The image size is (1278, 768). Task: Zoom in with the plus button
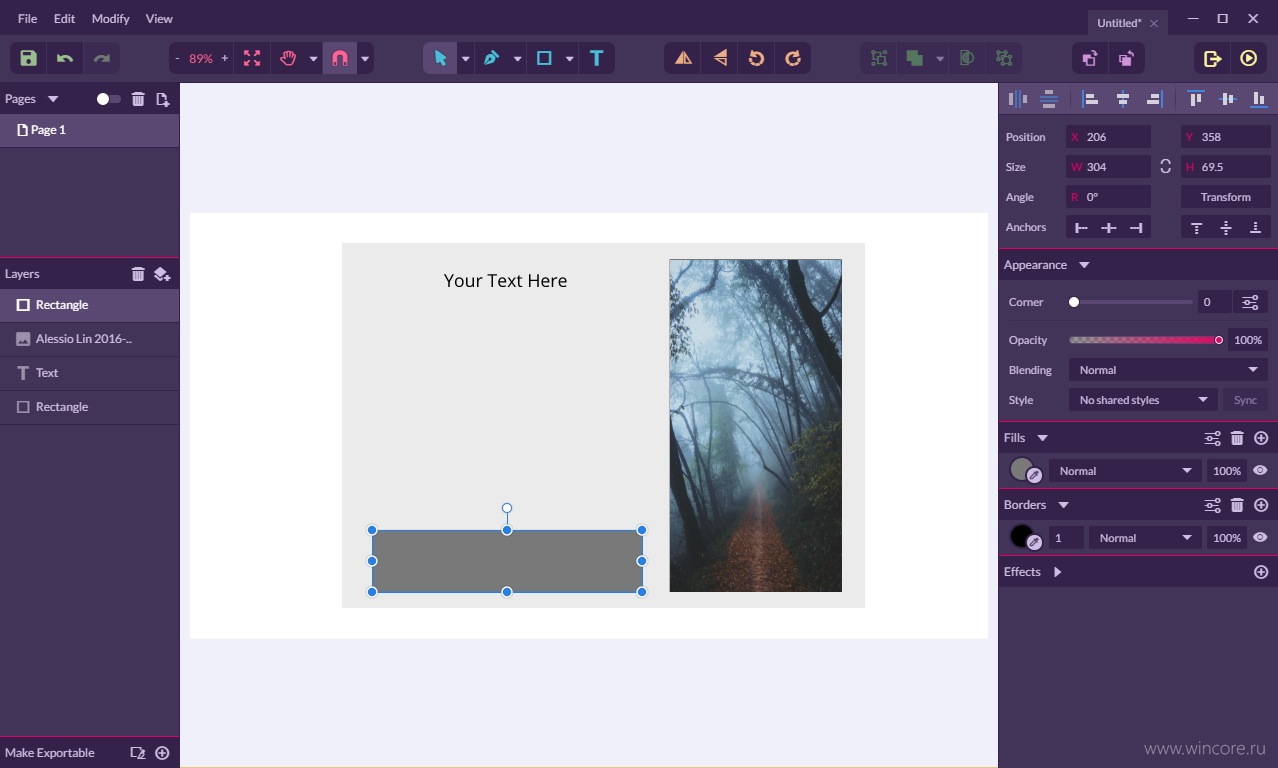(x=224, y=59)
